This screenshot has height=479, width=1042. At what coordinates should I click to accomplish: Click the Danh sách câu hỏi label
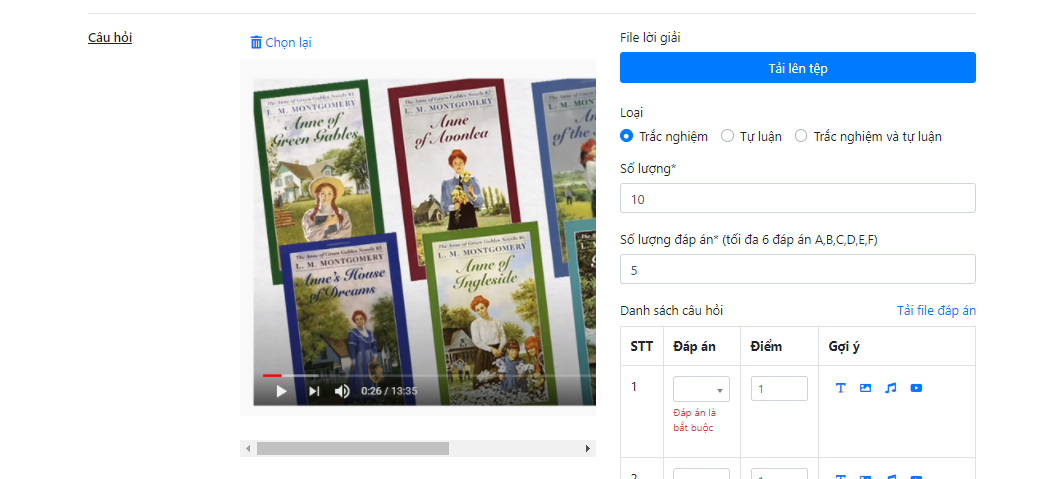pyautogui.click(x=671, y=311)
